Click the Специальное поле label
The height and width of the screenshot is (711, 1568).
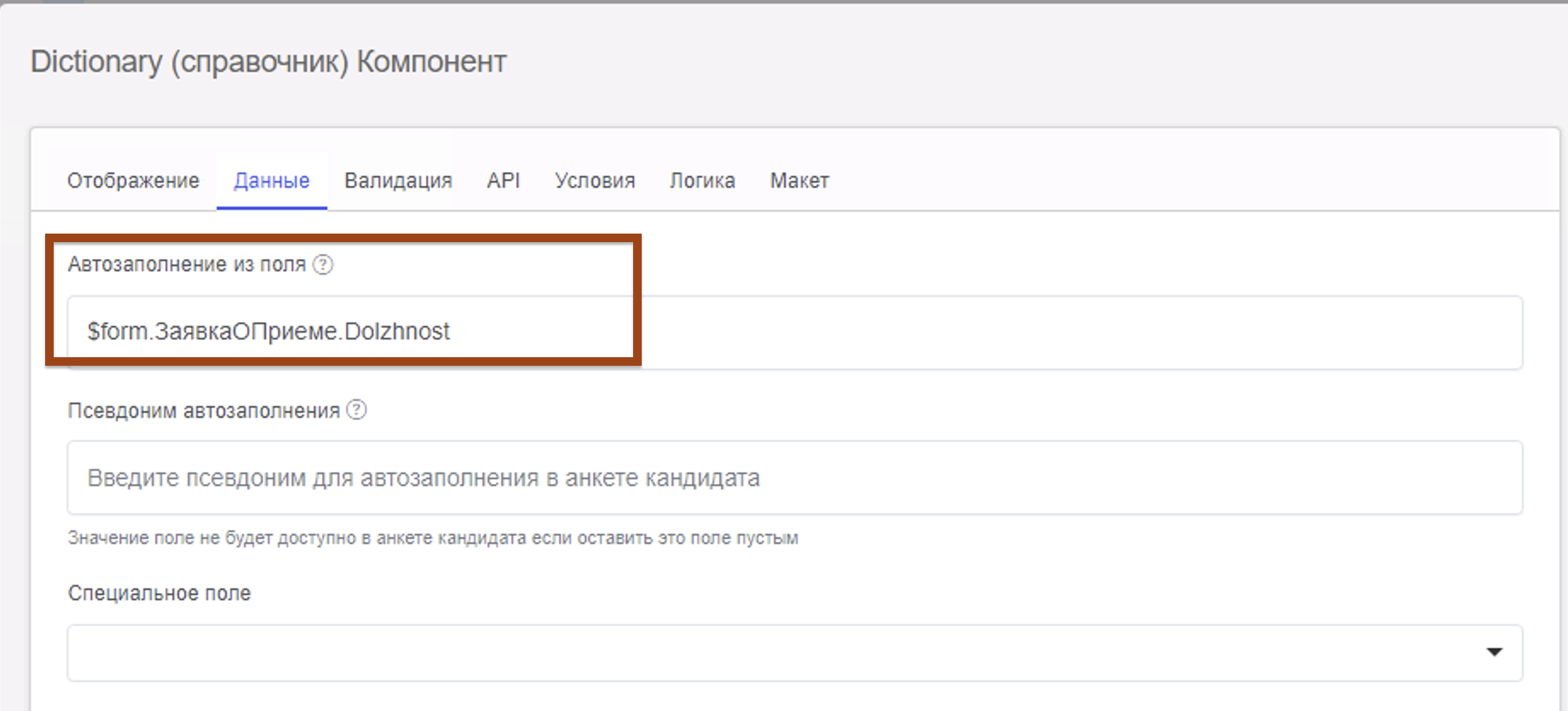[x=159, y=593]
